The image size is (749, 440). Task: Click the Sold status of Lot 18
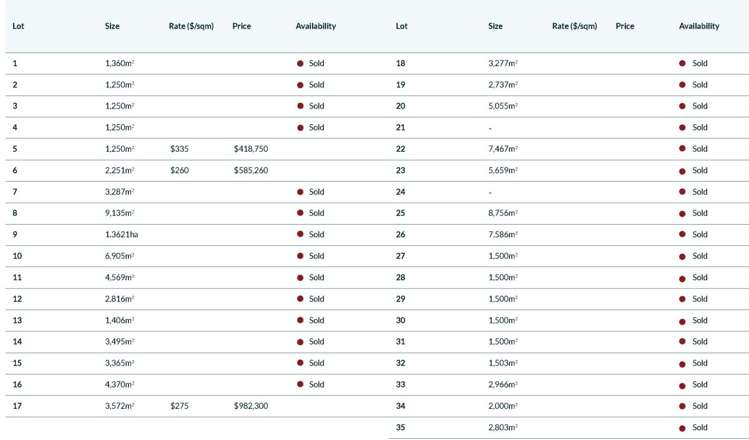694,63
